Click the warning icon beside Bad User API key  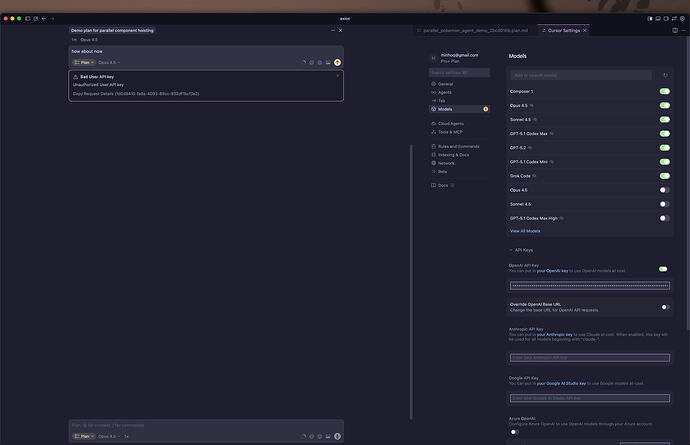[x=75, y=77]
